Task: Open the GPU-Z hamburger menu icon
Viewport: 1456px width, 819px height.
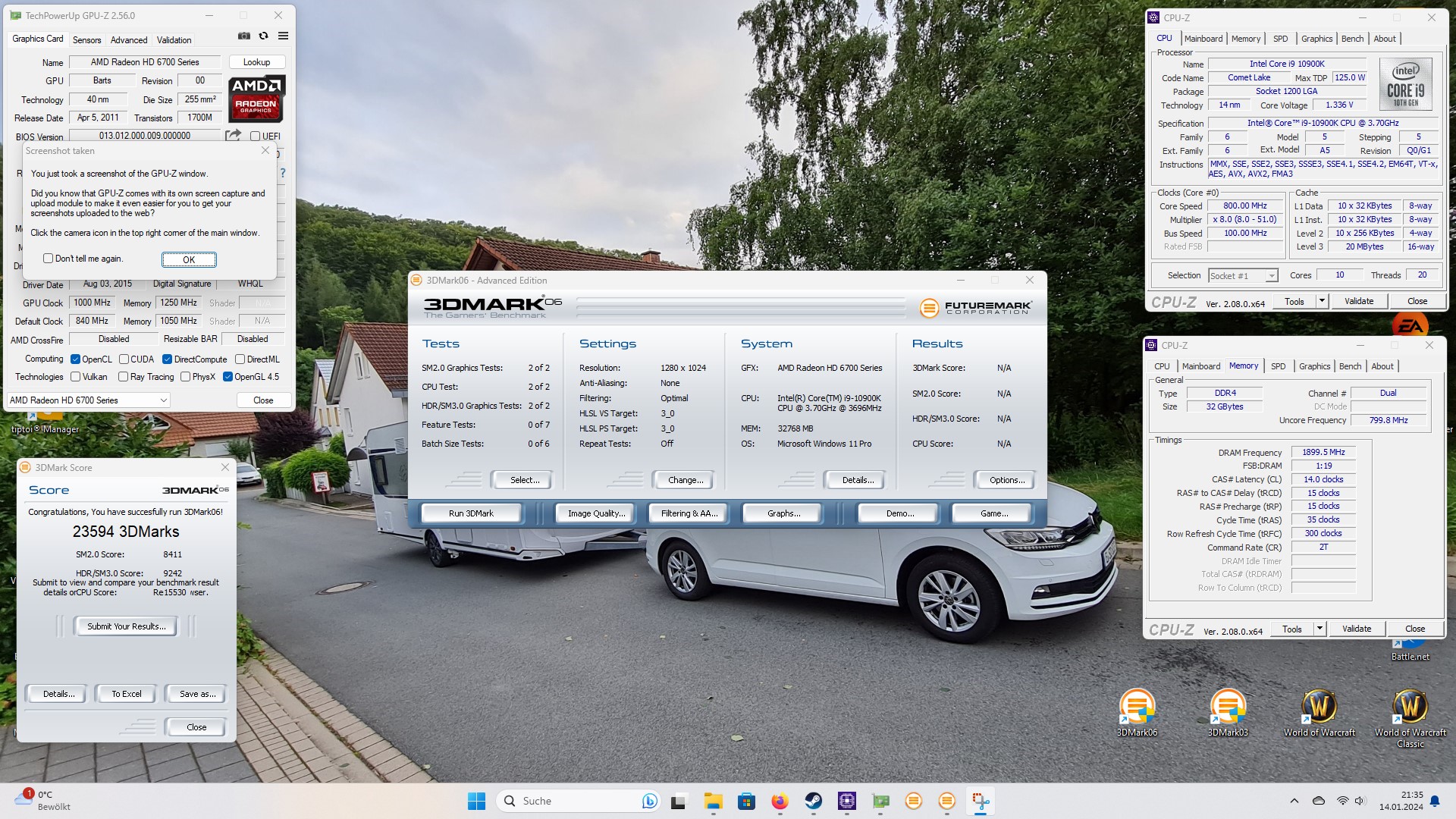Action: point(283,36)
